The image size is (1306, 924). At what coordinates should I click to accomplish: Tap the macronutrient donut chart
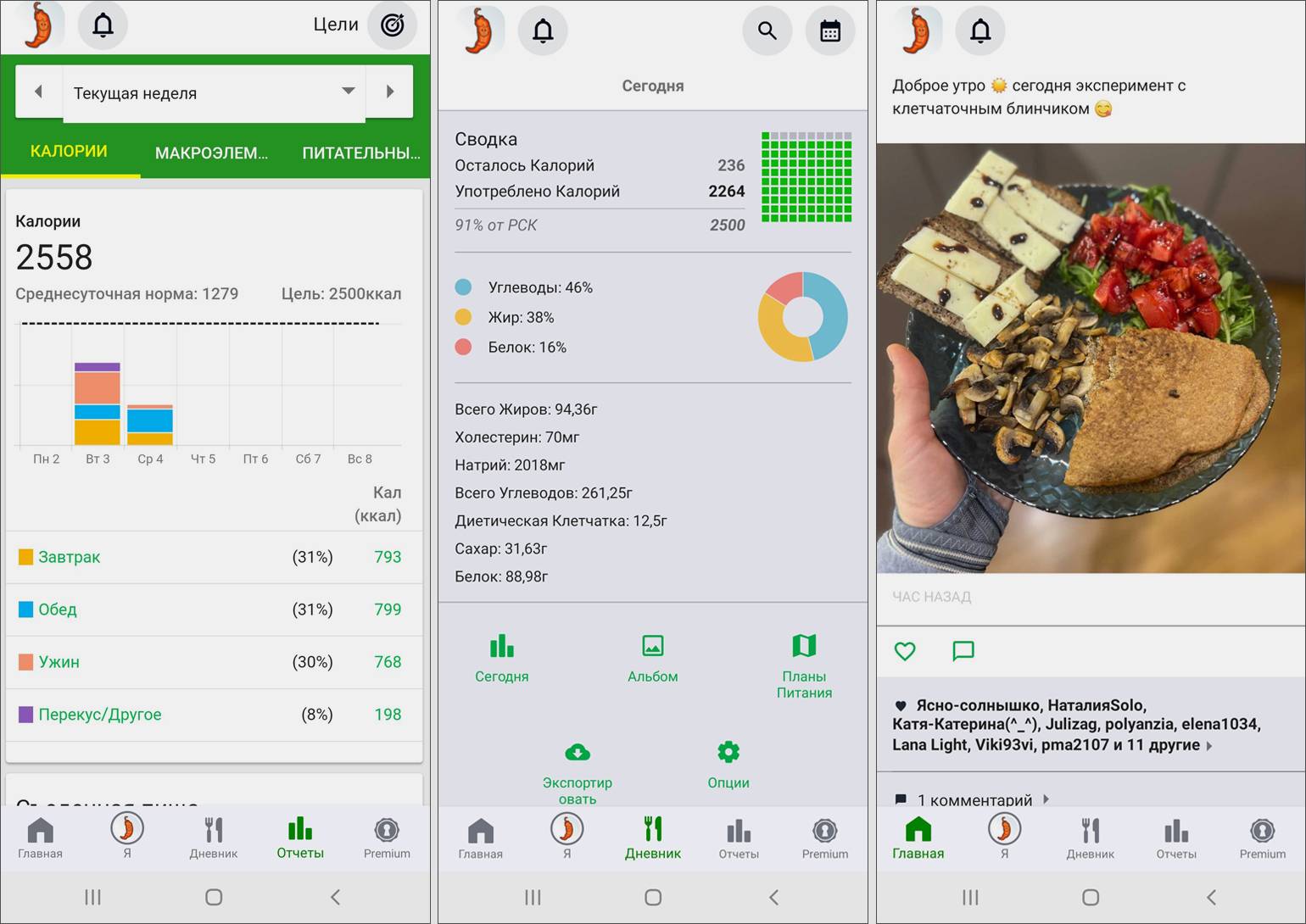[x=802, y=317]
